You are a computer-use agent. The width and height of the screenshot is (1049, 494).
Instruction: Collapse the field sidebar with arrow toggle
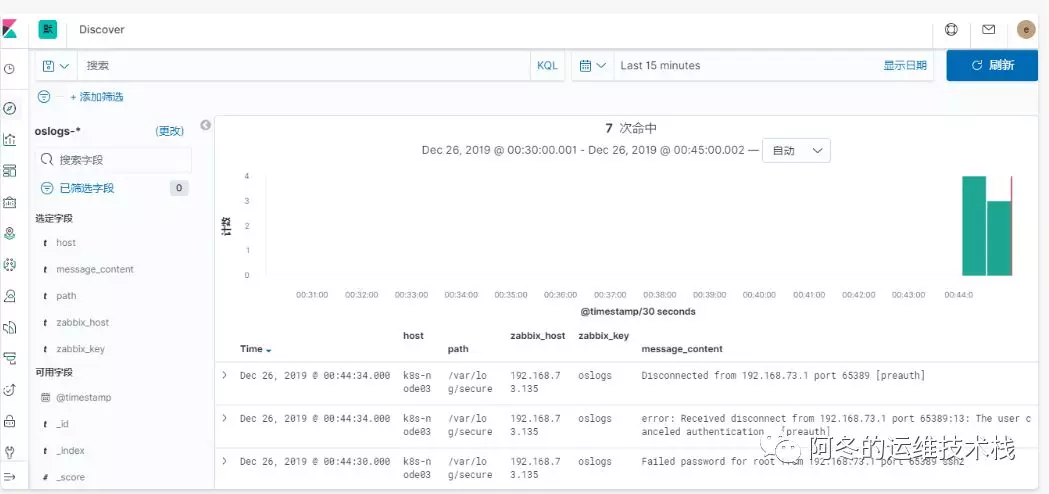(x=206, y=125)
